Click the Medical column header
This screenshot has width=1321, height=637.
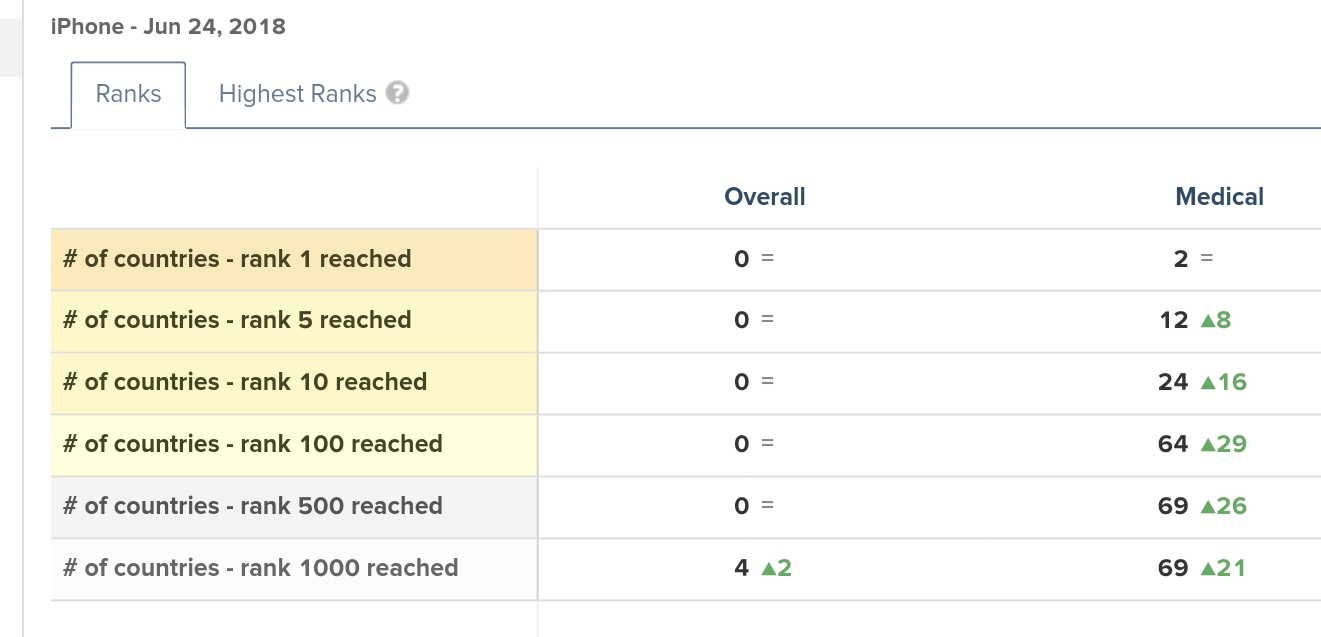pos(1219,197)
